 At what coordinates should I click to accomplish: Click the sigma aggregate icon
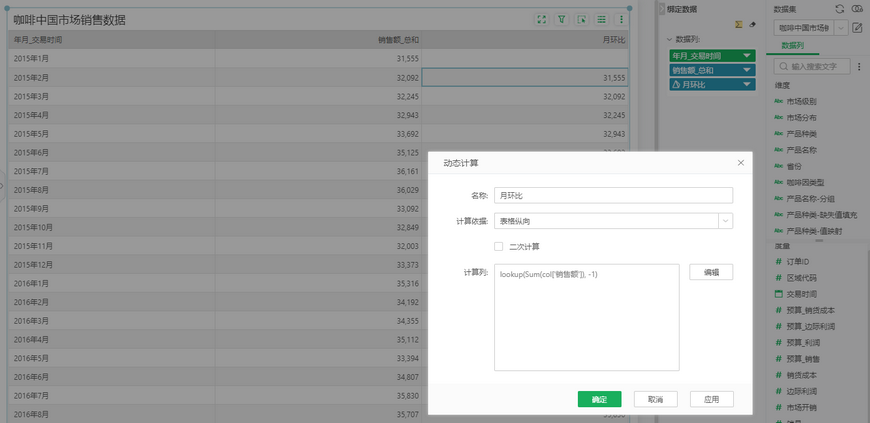[x=739, y=24]
